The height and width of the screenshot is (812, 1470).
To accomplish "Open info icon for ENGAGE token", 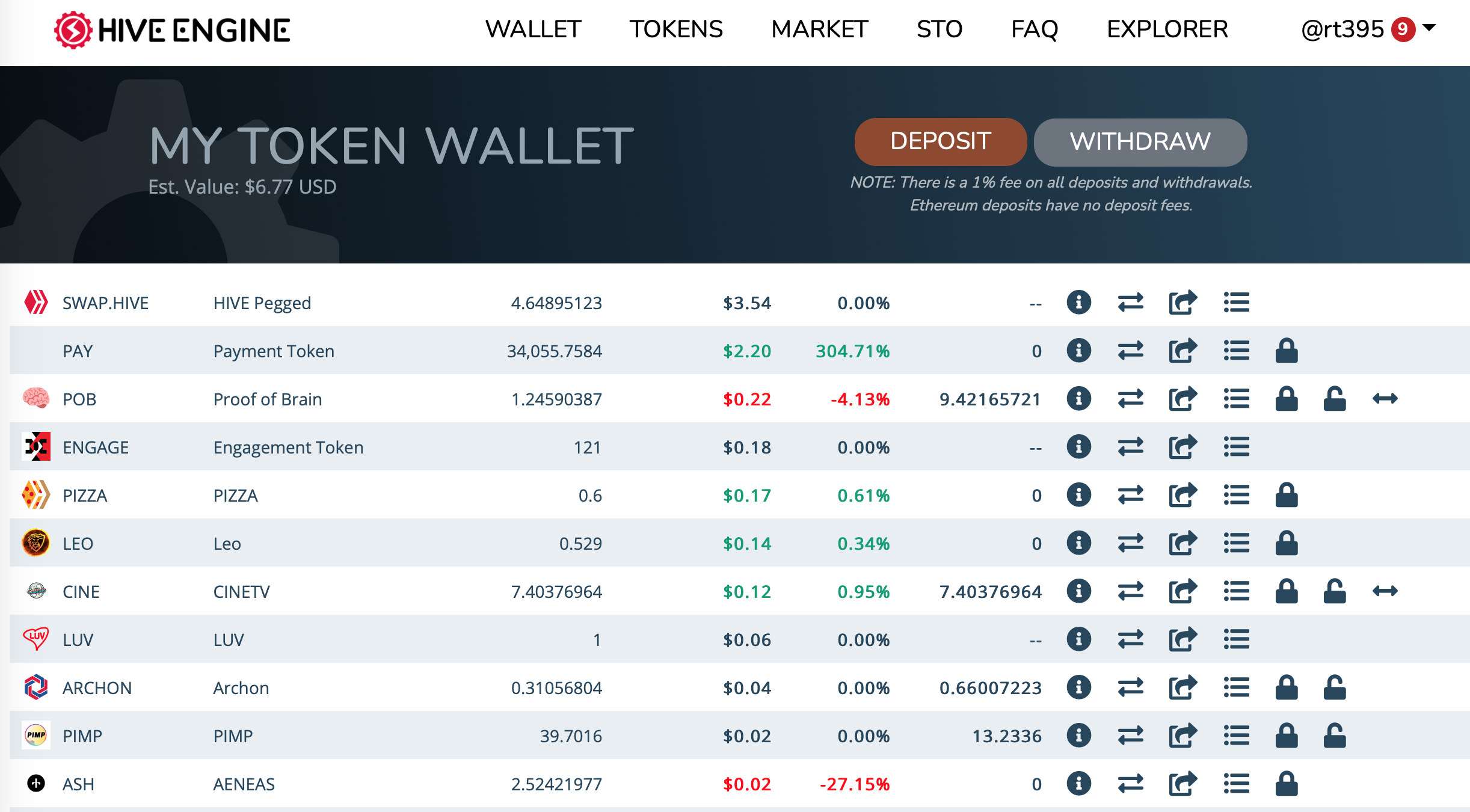I will (x=1078, y=447).
